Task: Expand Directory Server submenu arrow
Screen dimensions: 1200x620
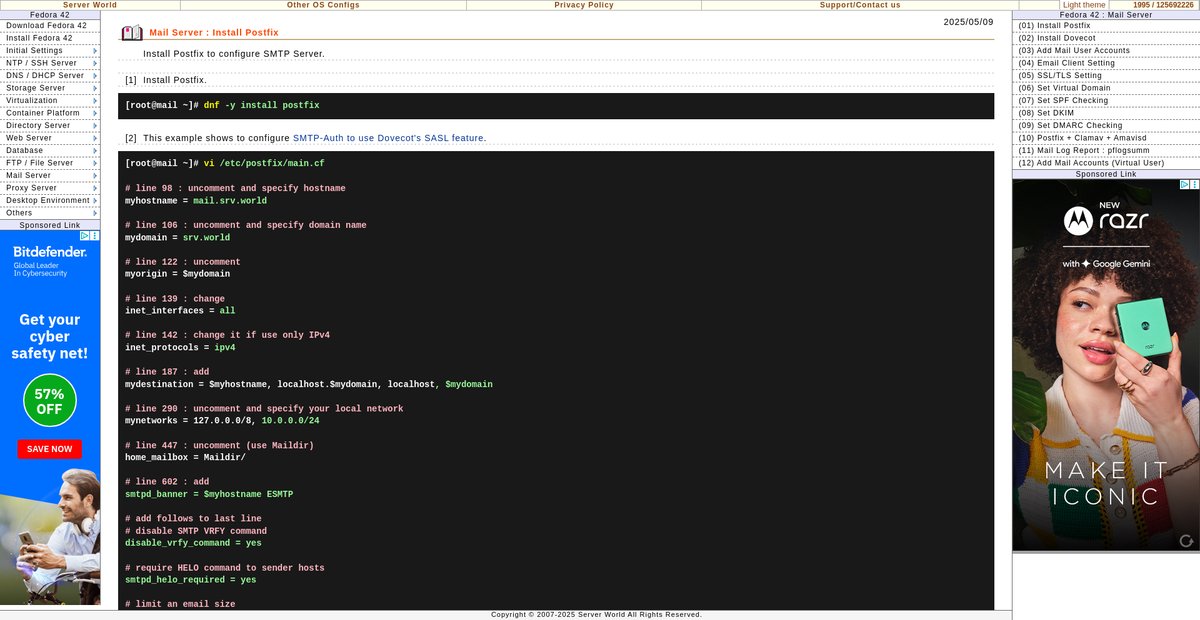Action: [95, 125]
